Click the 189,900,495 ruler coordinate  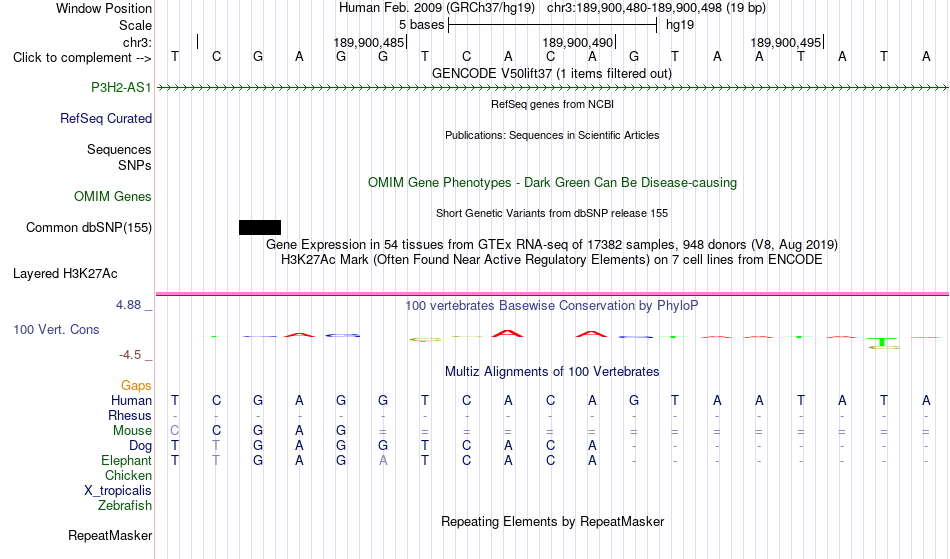[786, 42]
